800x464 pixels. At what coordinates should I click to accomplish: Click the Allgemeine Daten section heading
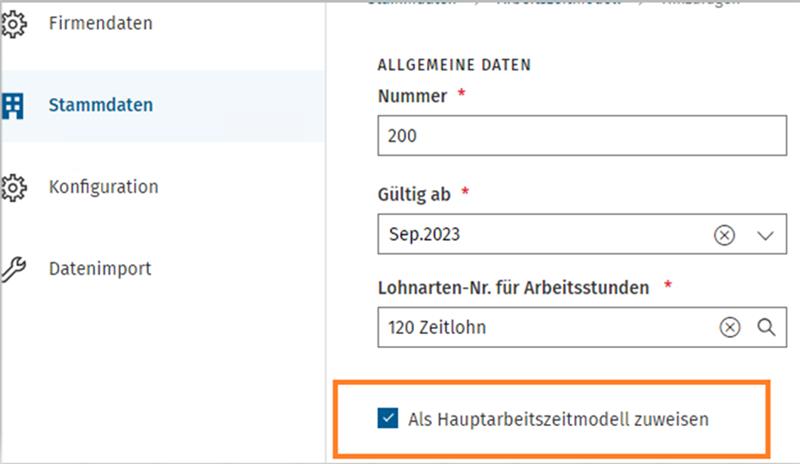[454, 65]
